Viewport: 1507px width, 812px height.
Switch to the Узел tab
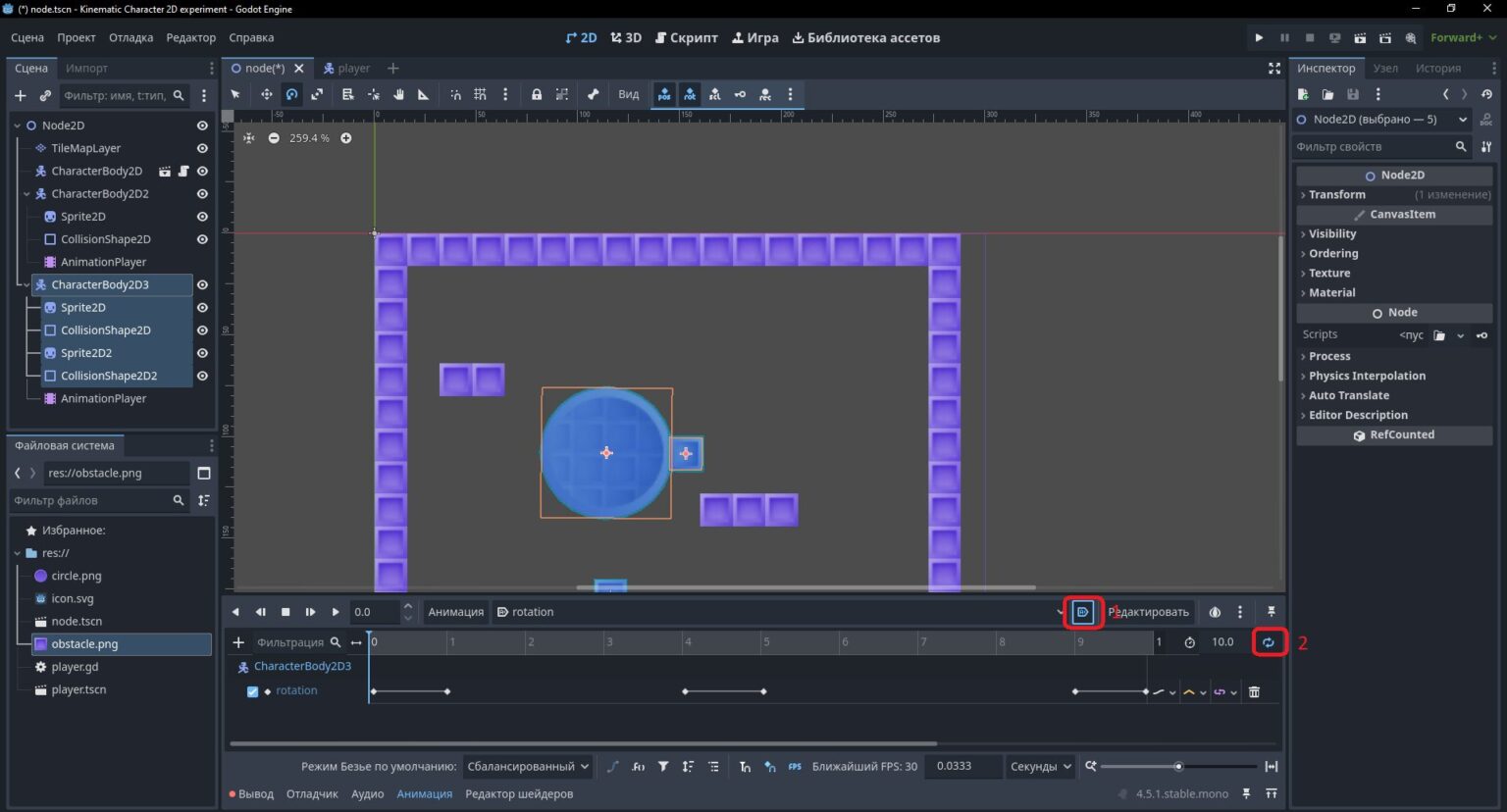click(1385, 68)
